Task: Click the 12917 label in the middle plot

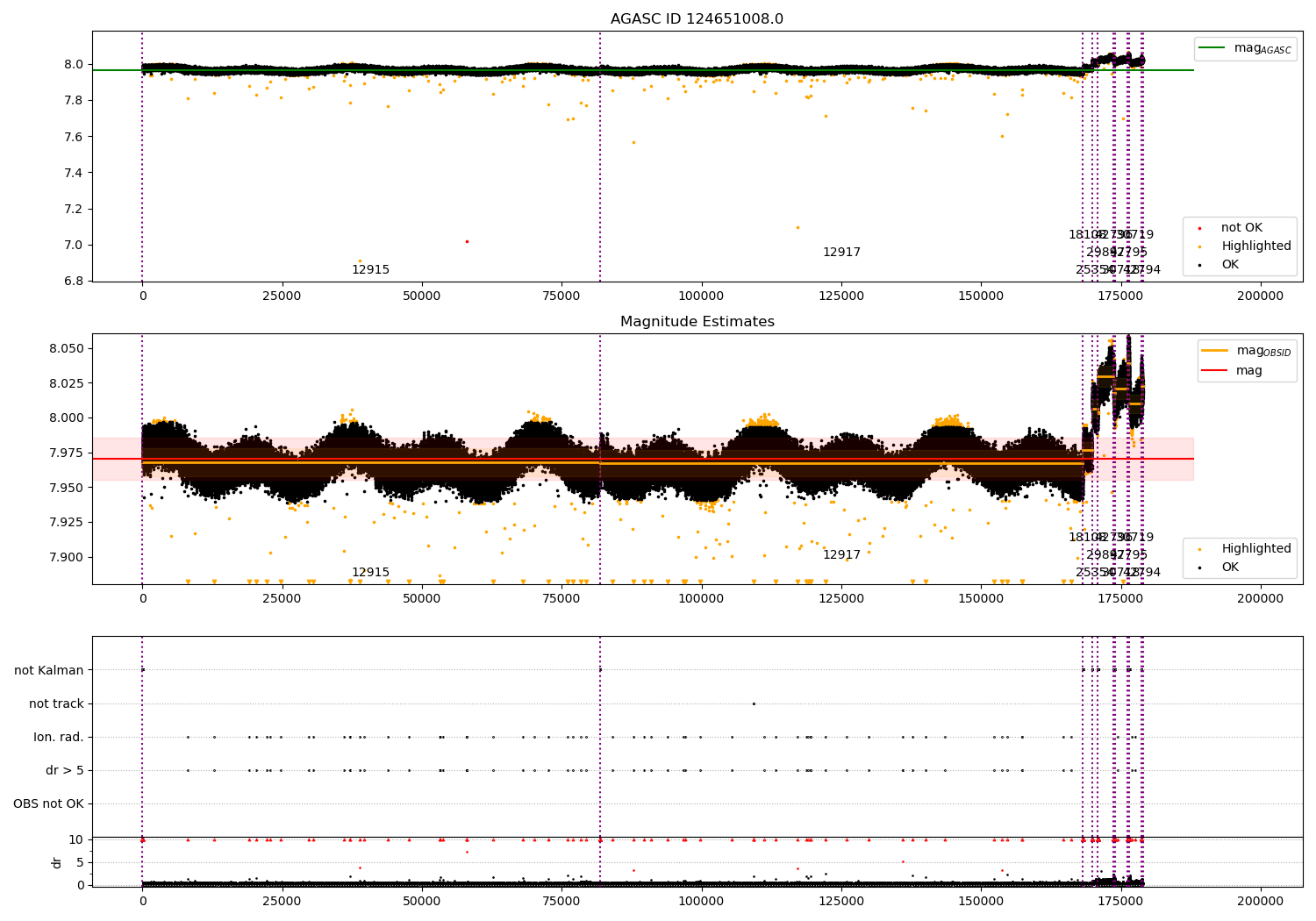Action: coord(841,555)
